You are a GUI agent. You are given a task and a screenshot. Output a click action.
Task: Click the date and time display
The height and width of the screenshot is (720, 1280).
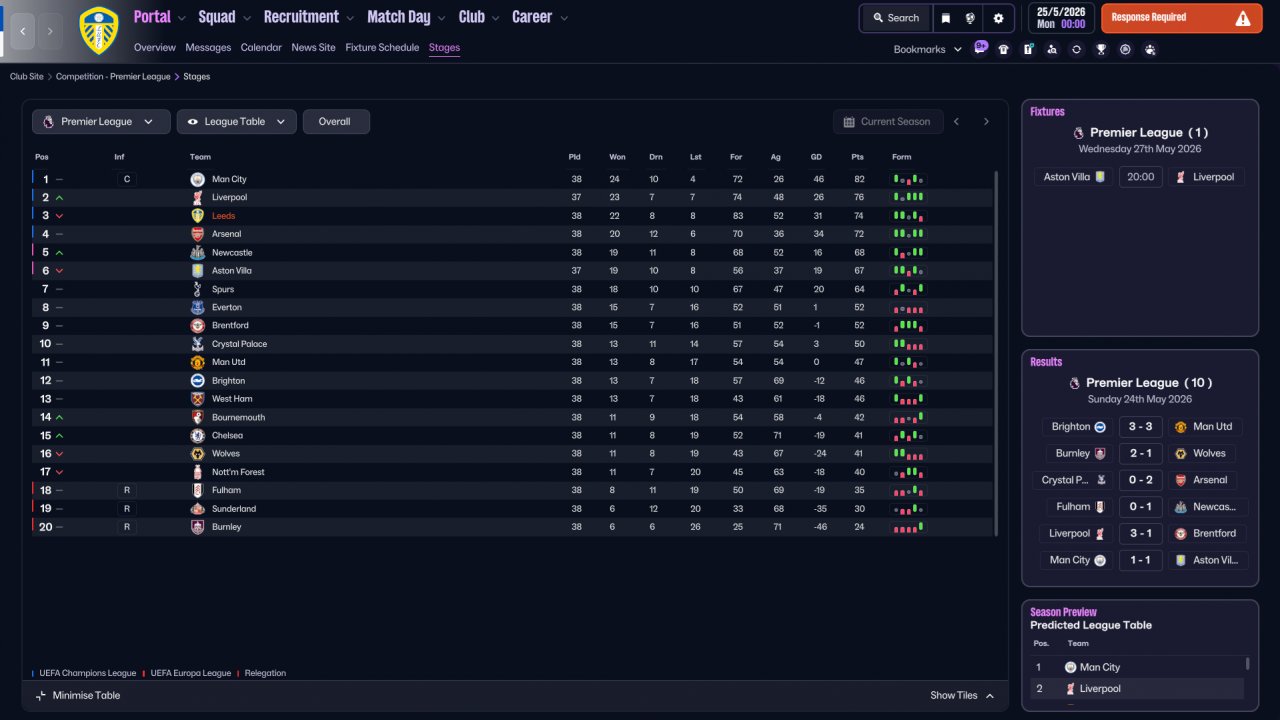(x=1060, y=18)
